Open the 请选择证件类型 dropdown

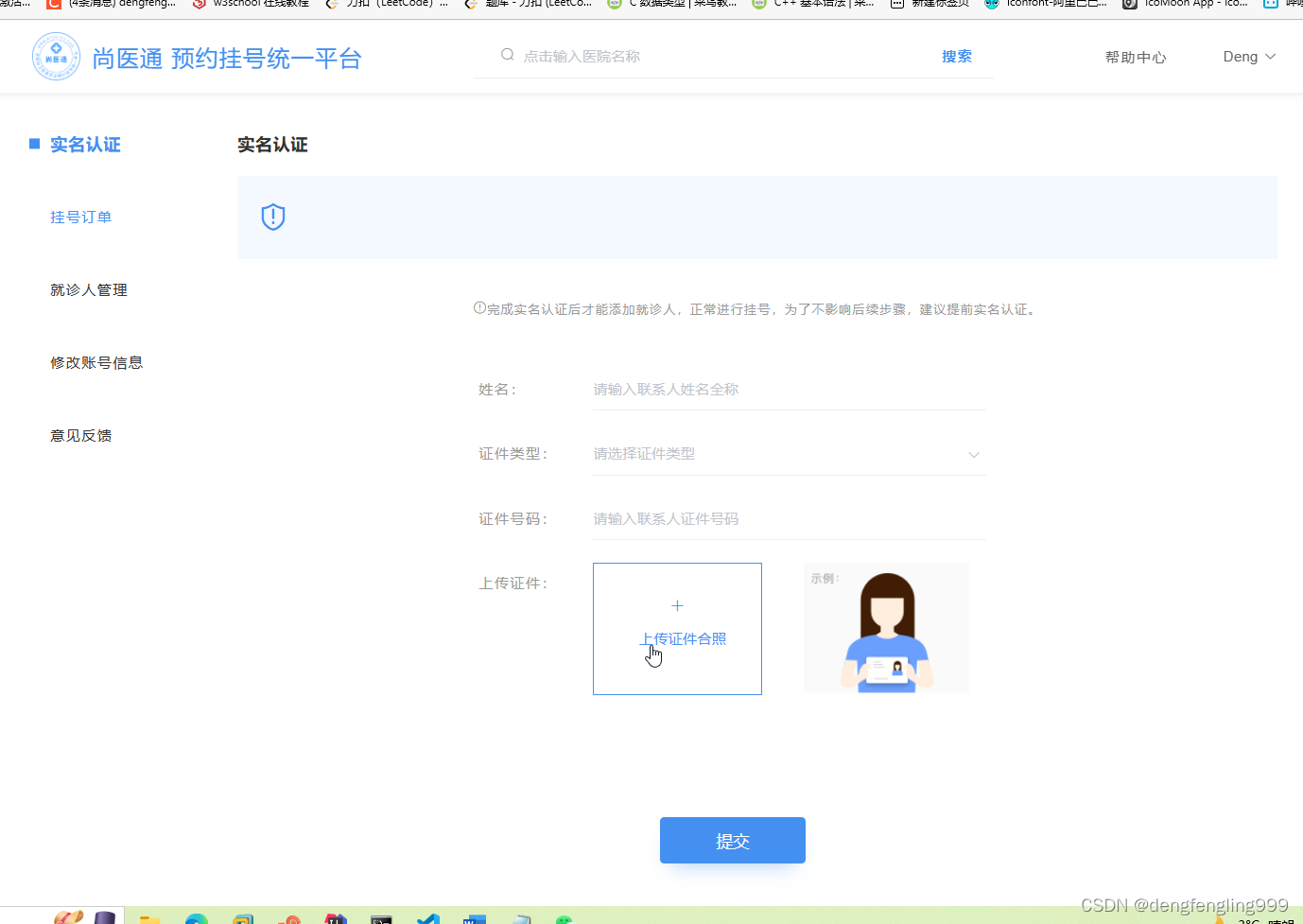790,454
